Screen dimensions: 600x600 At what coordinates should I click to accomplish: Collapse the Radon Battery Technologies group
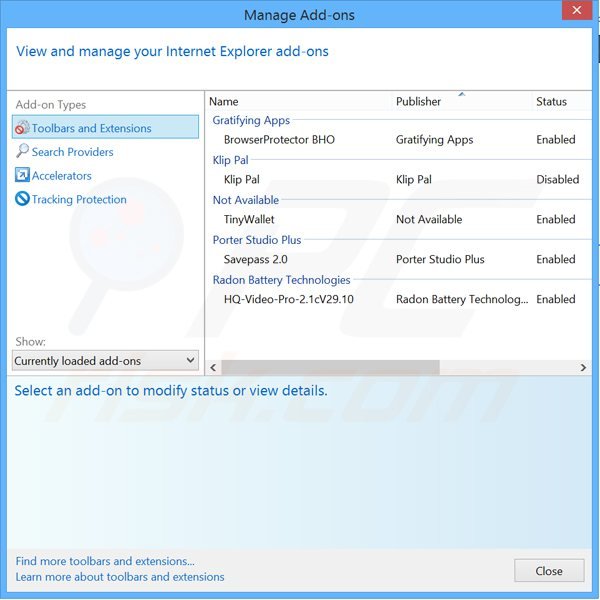pyautogui.click(x=281, y=280)
